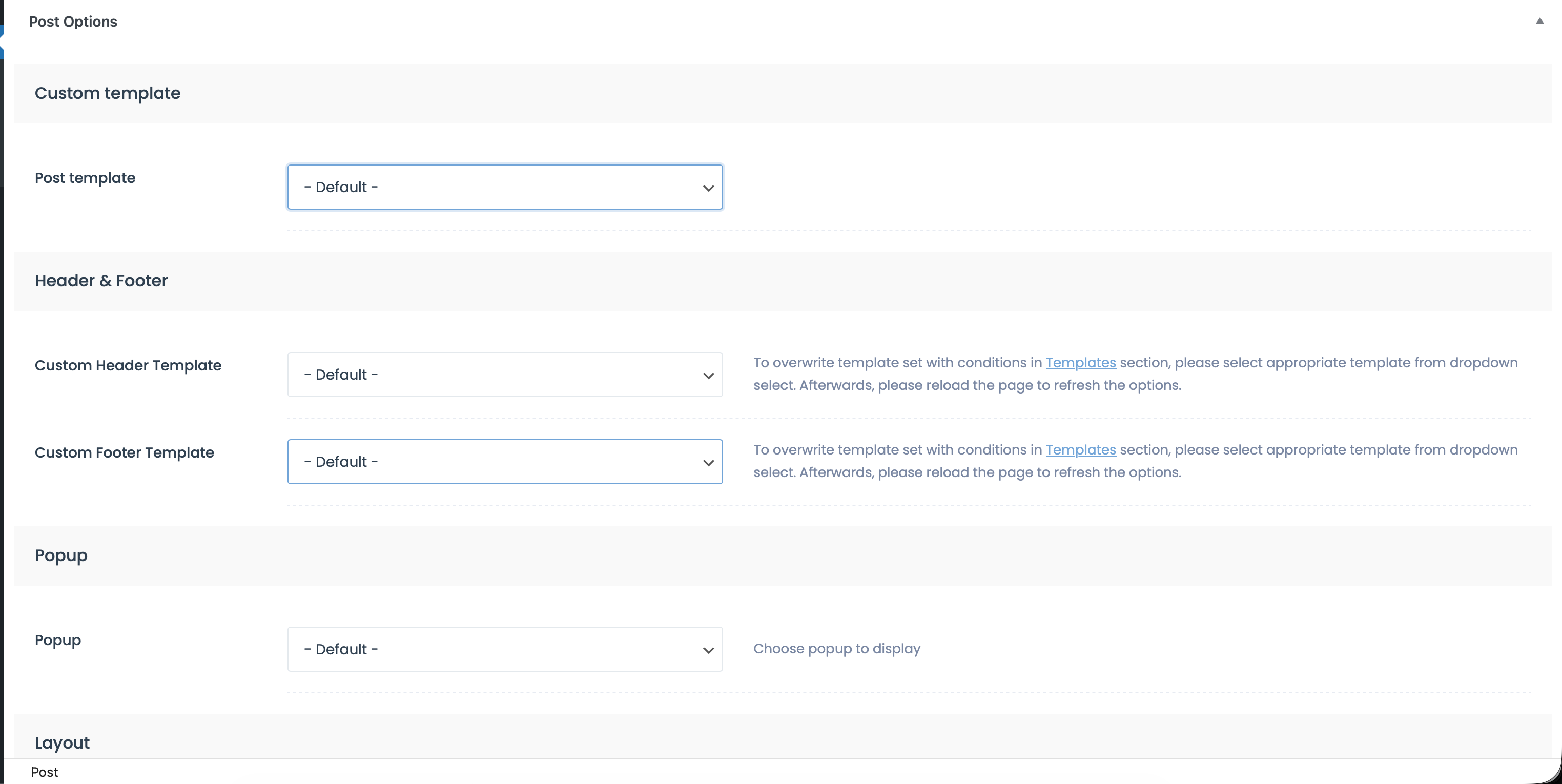1562x784 pixels.
Task: Open the Popup select dropdown
Action: tap(504, 649)
